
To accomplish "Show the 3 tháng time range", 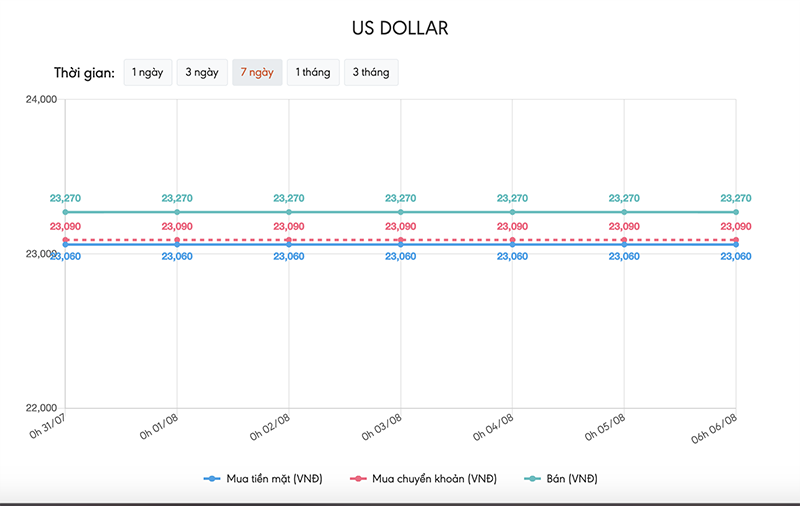I will point(371,73).
